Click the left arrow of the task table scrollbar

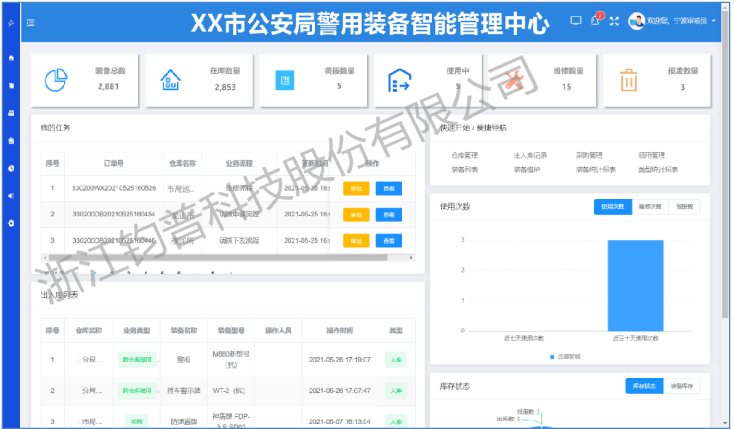45,258
